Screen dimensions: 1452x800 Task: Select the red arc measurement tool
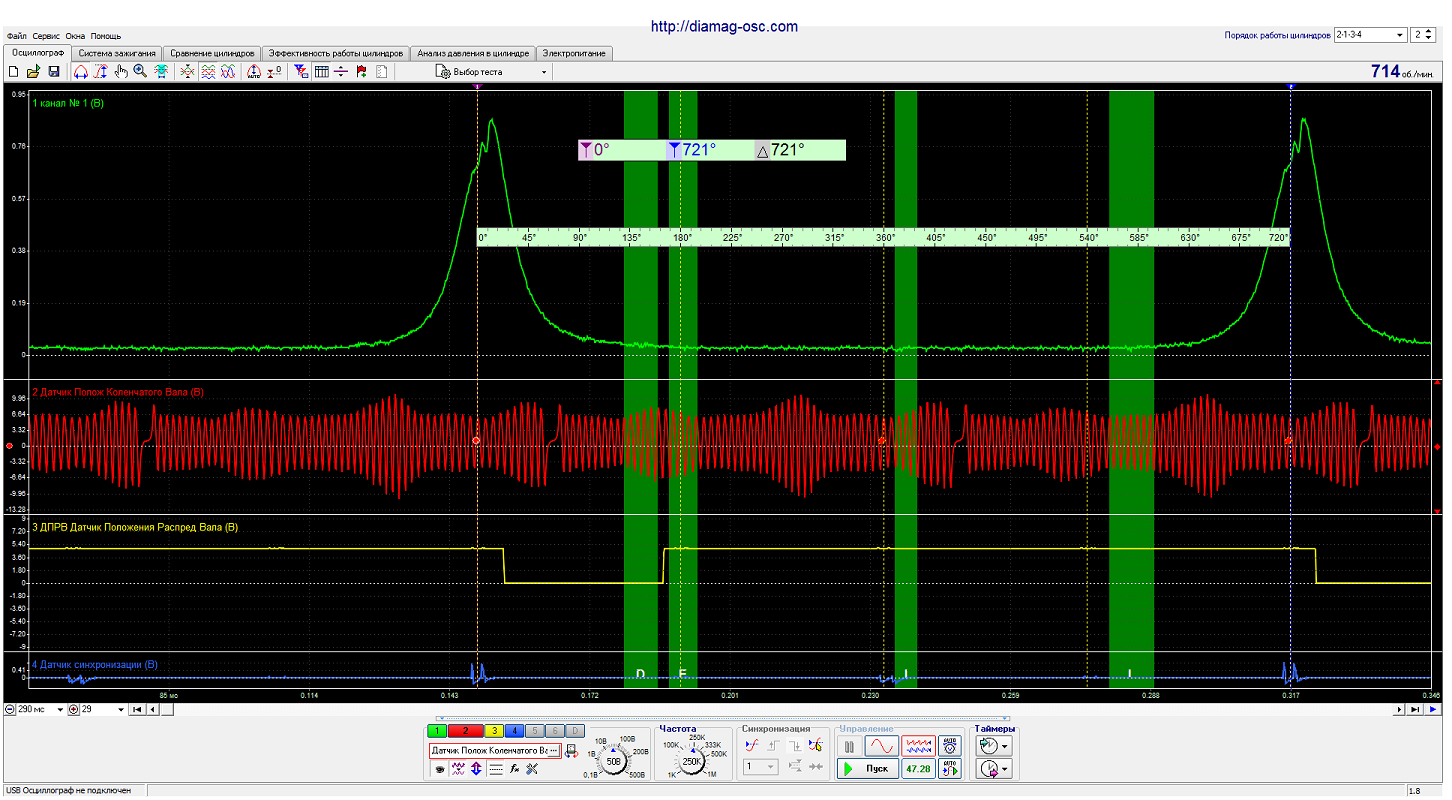click(x=81, y=72)
